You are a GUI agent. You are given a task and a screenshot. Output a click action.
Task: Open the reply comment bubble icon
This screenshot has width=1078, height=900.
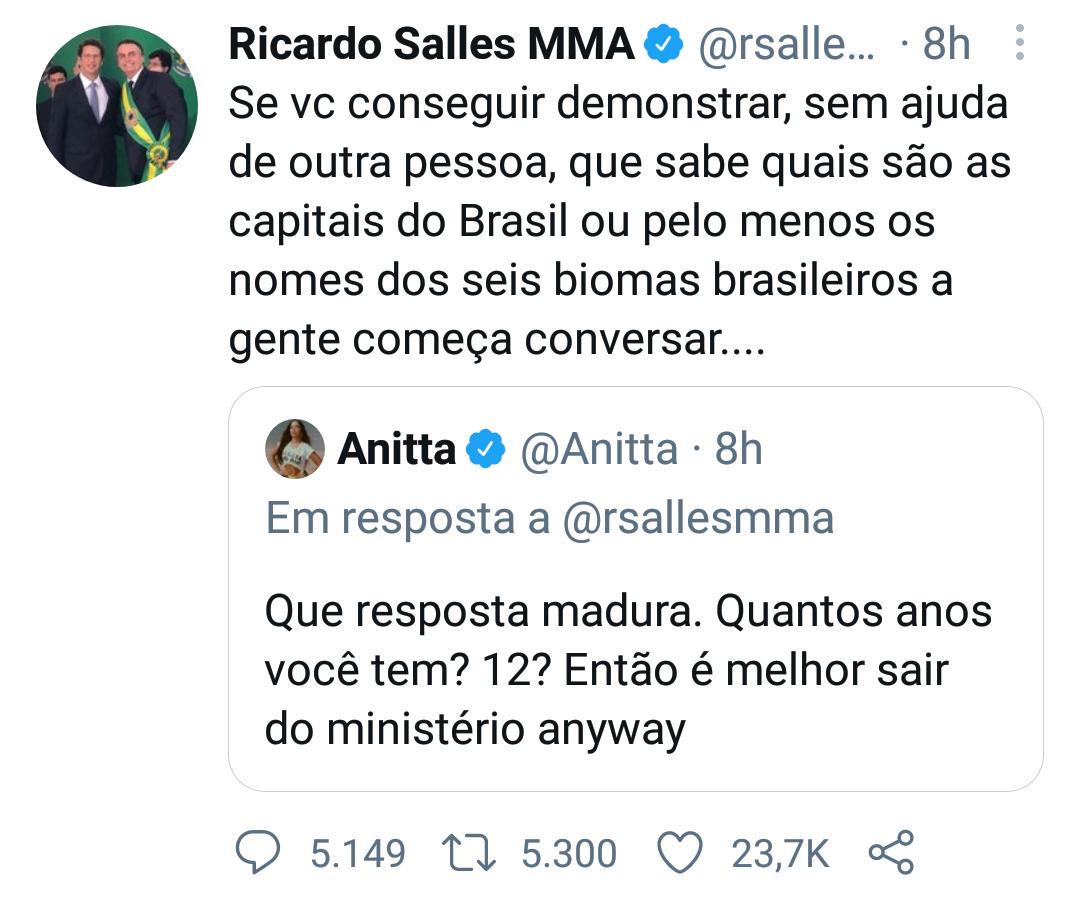(x=258, y=853)
